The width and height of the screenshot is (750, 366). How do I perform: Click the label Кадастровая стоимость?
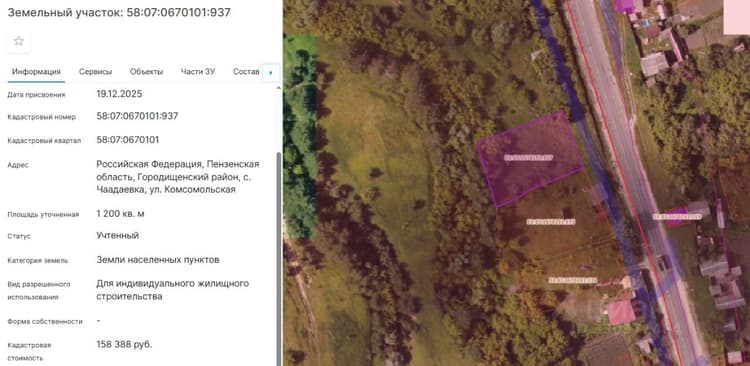[x=29, y=351]
